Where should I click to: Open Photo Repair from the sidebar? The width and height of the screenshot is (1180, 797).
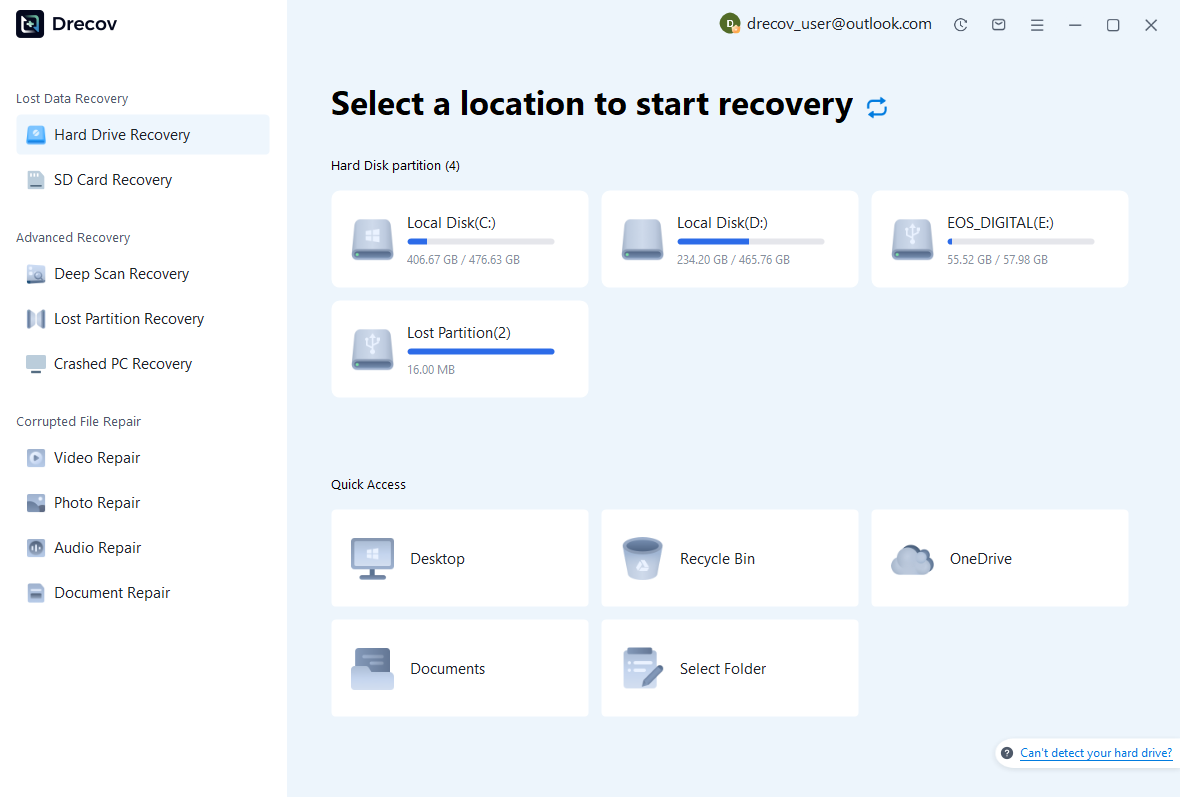point(95,502)
